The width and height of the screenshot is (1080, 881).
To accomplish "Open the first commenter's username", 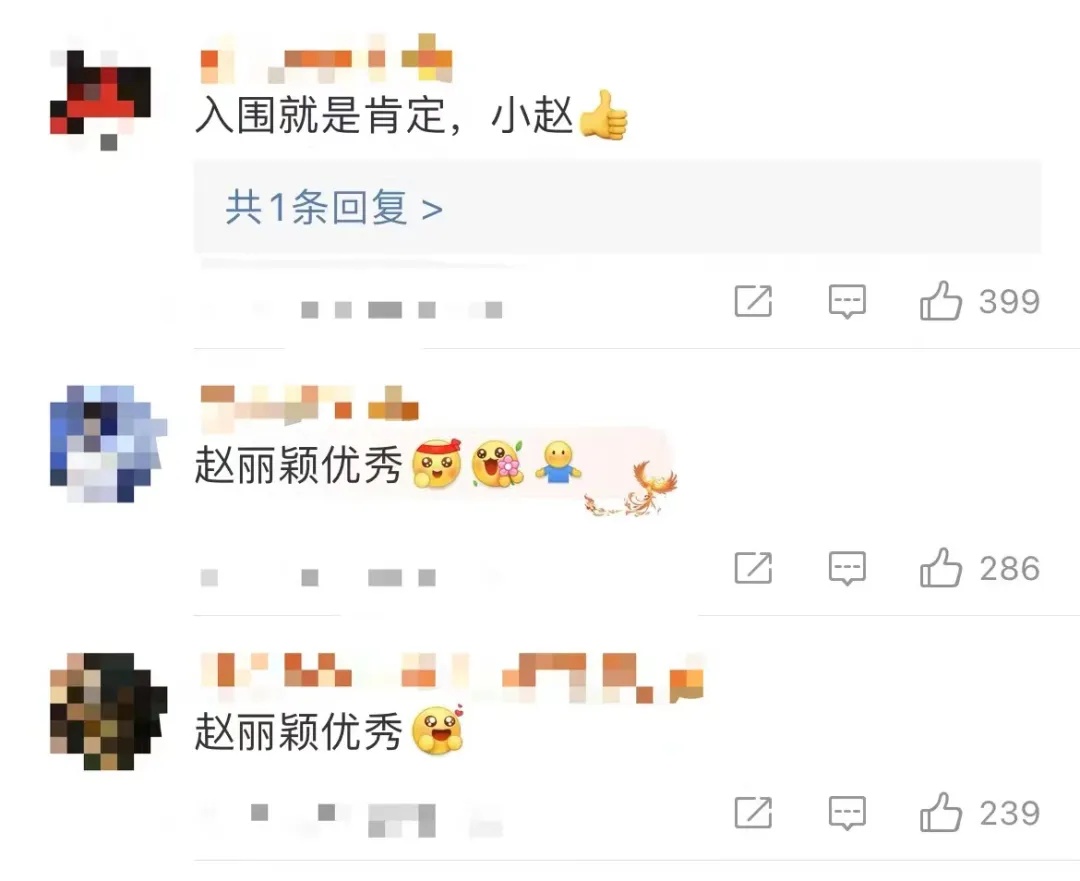I will [x=326, y=59].
